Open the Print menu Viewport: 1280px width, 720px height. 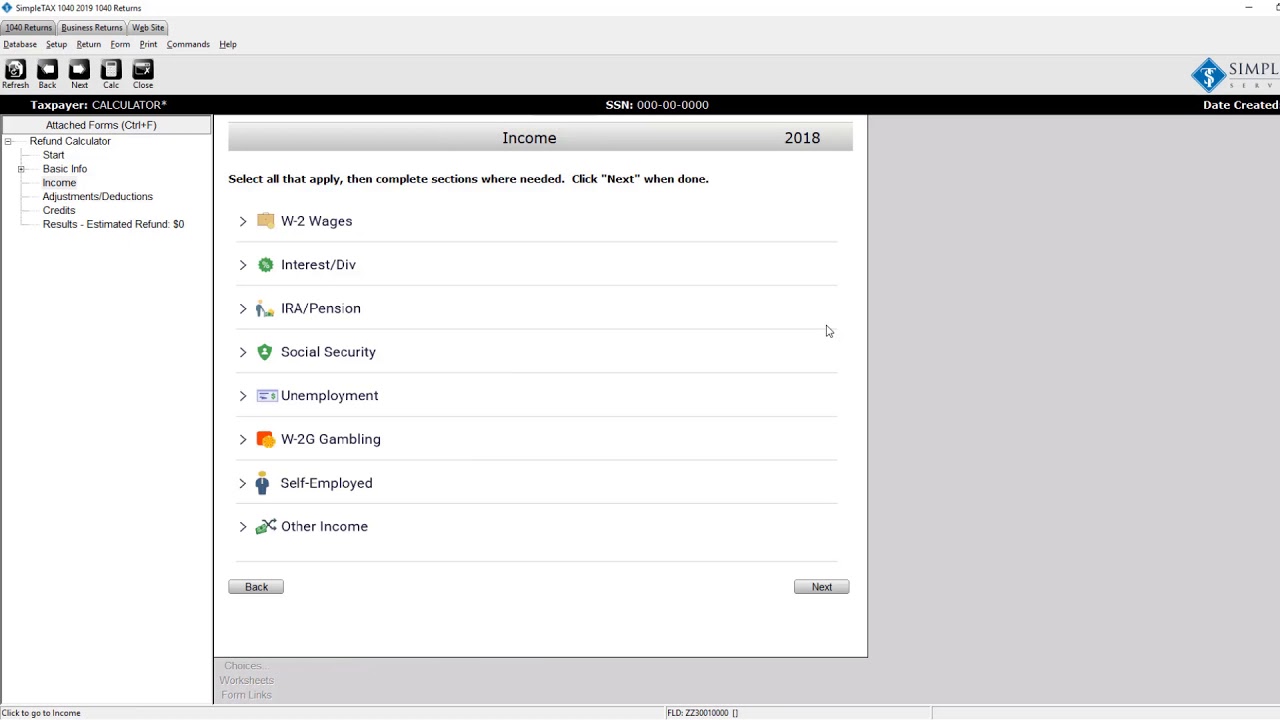148,44
